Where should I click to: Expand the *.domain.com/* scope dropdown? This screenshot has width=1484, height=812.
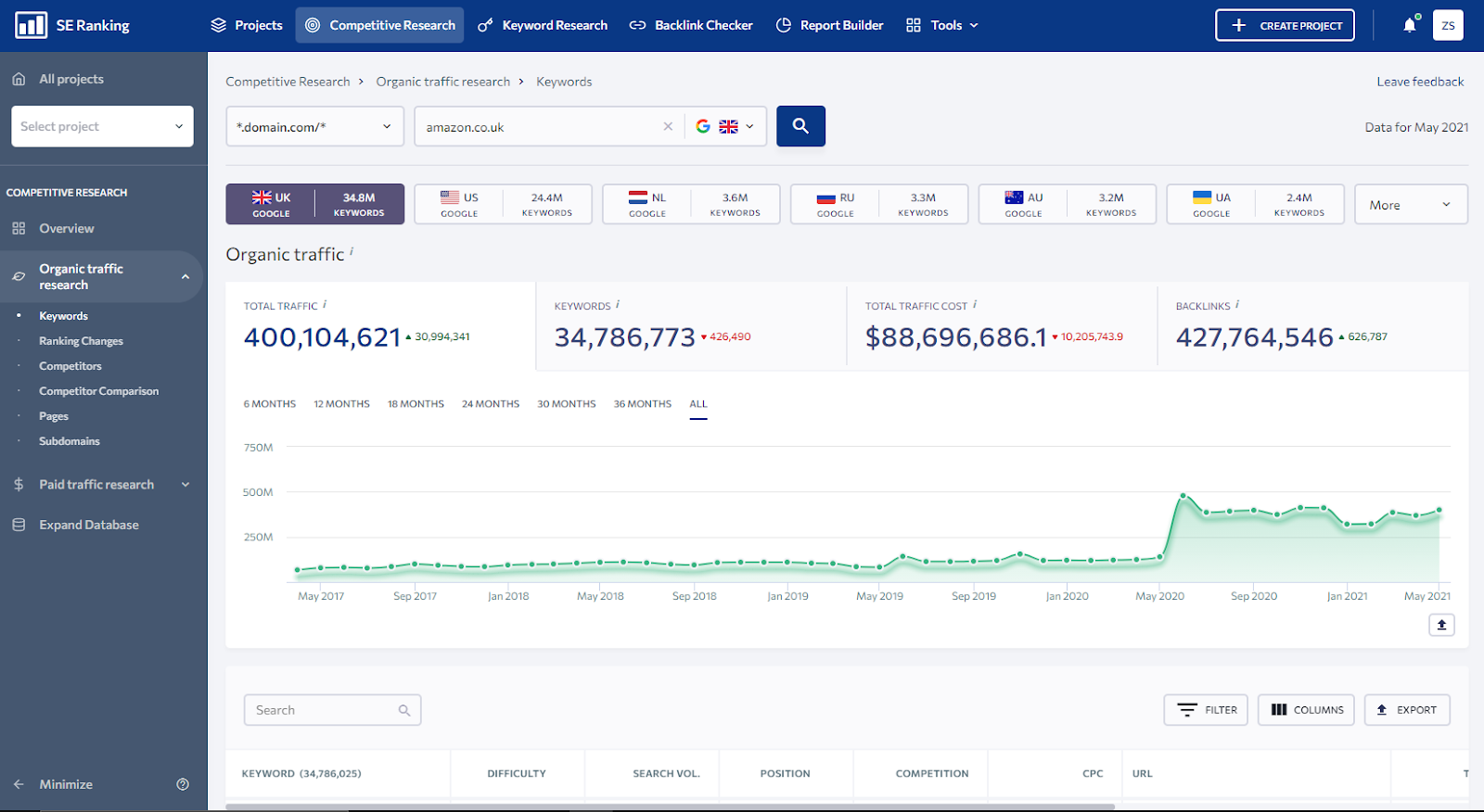pyautogui.click(x=314, y=127)
